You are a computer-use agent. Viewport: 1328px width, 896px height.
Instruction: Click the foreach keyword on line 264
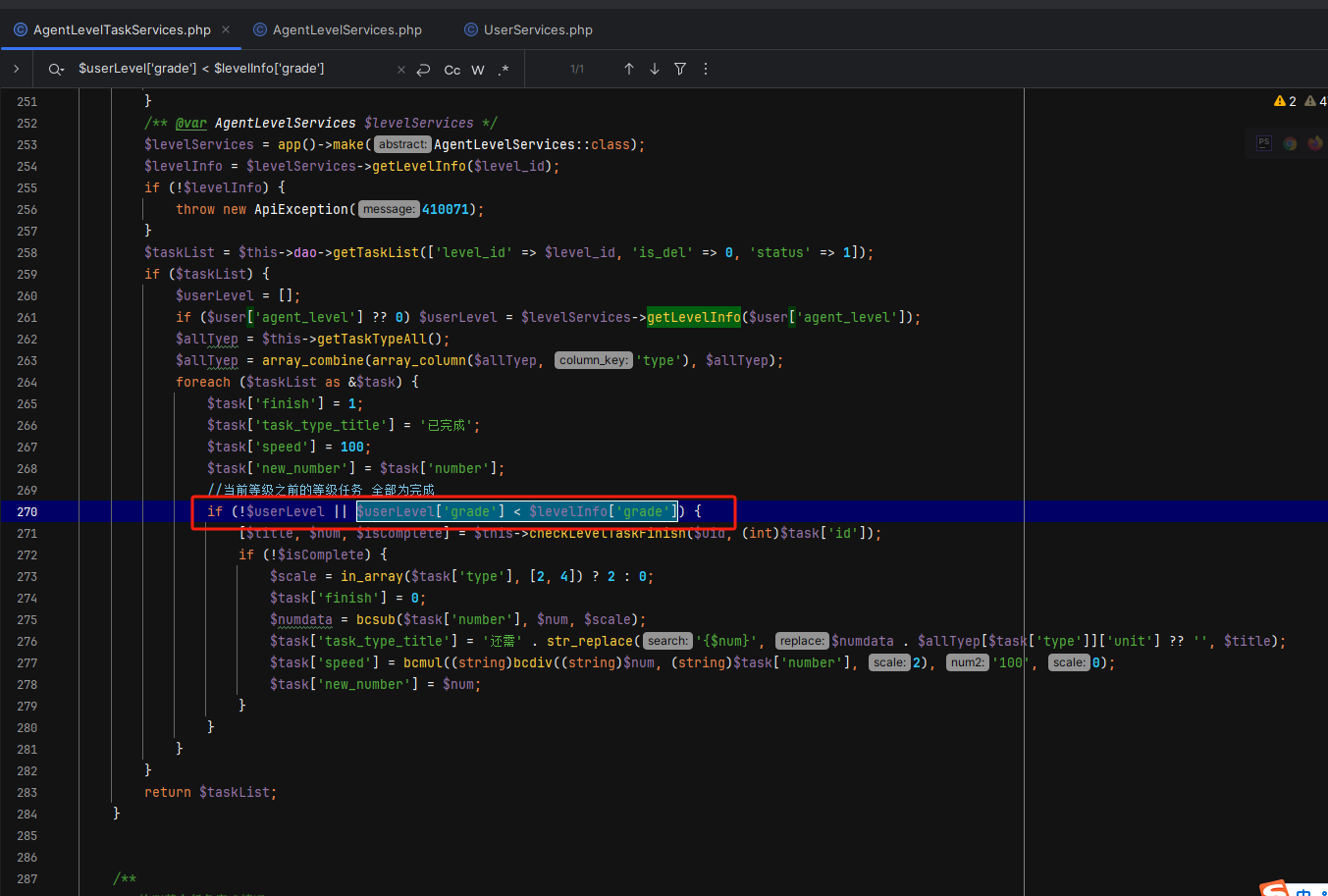click(x=203, y=382)
